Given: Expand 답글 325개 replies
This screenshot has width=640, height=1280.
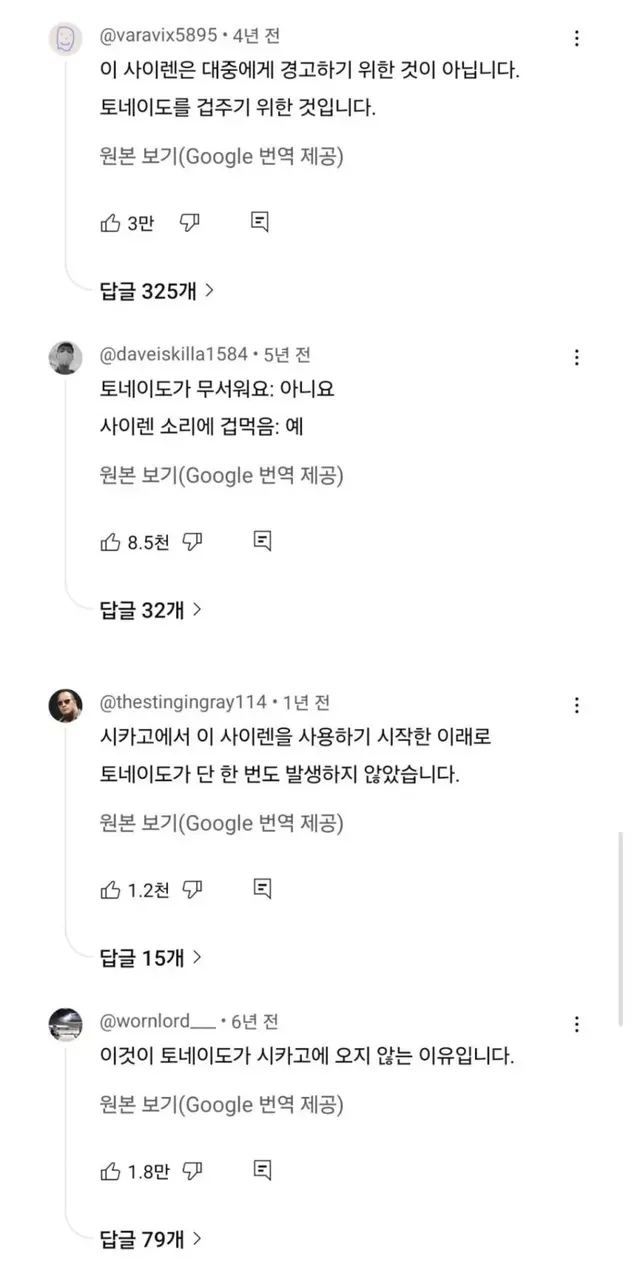Looking at the screenshot, I should point(157,291).
